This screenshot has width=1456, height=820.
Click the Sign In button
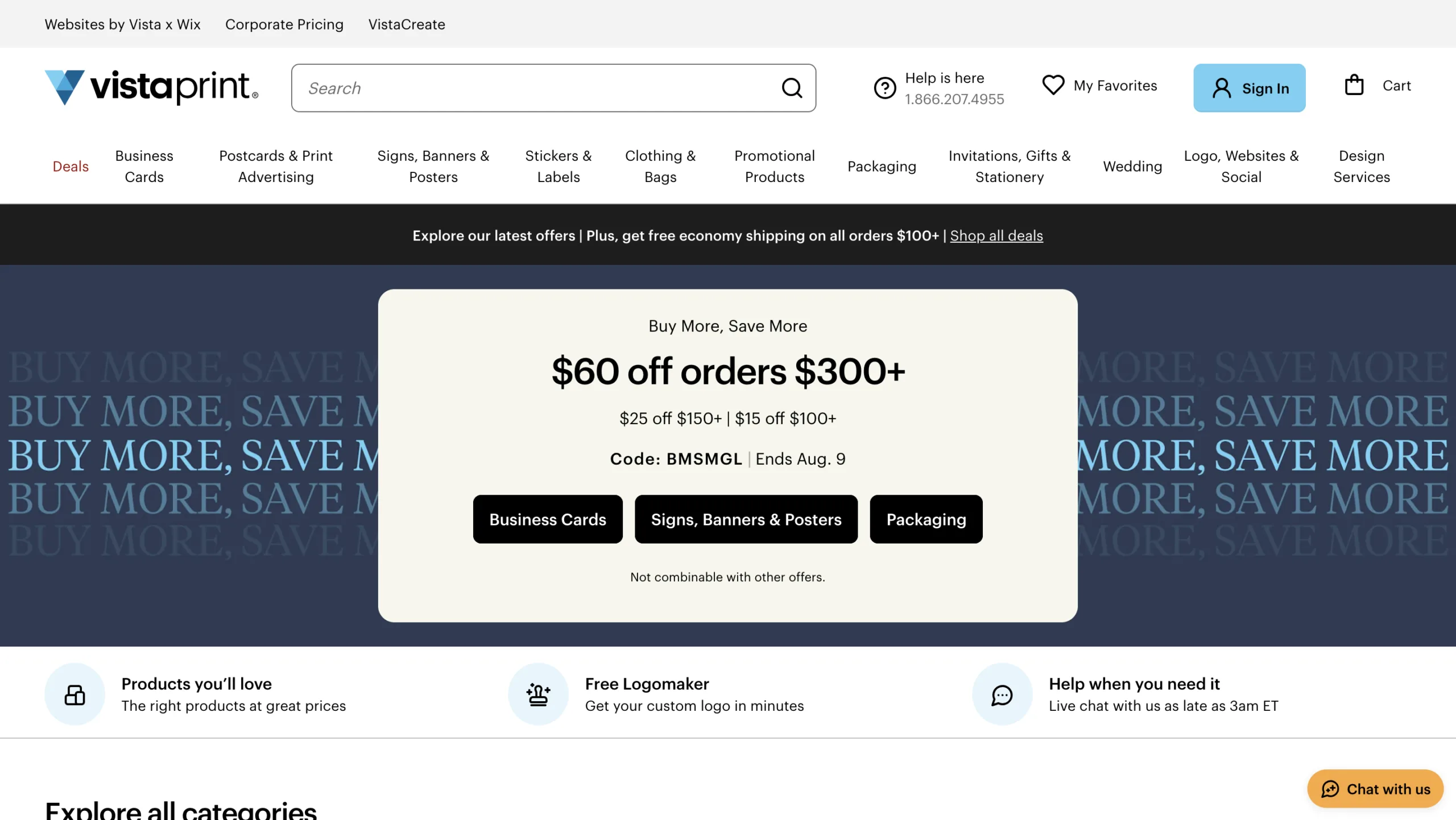coord(1249,88)
